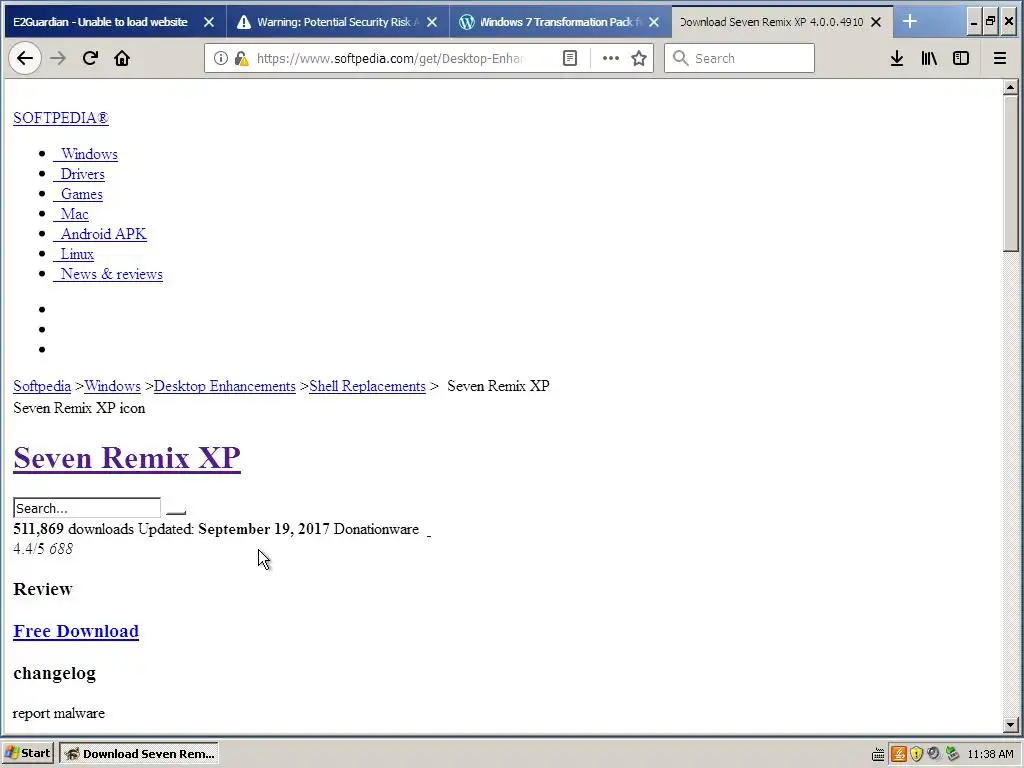Image resolution: width=1024 pixels, height=768 pixels.
Task: Click the forward navigation arrow
Action: [58, 58]
